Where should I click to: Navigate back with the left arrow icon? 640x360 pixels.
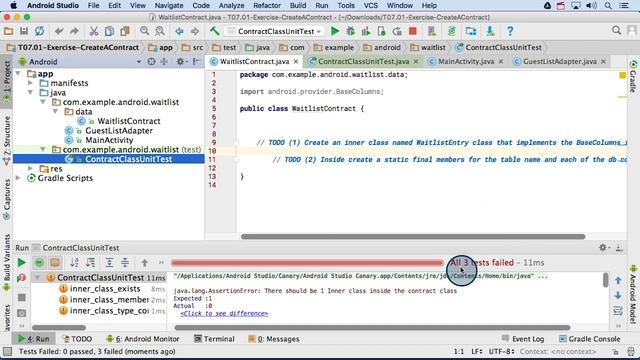[x=179, y=31]
